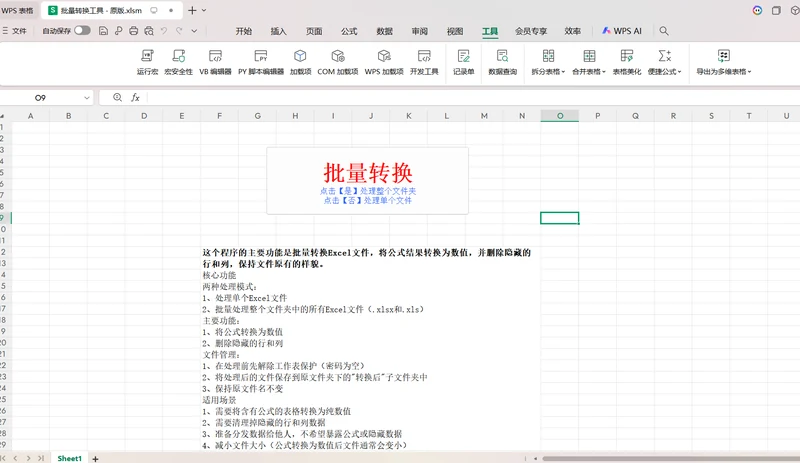The width and height of the screenshot is (800, 463).
Task: Open the WPS AI tab
Action: click(x=621, y=31)
